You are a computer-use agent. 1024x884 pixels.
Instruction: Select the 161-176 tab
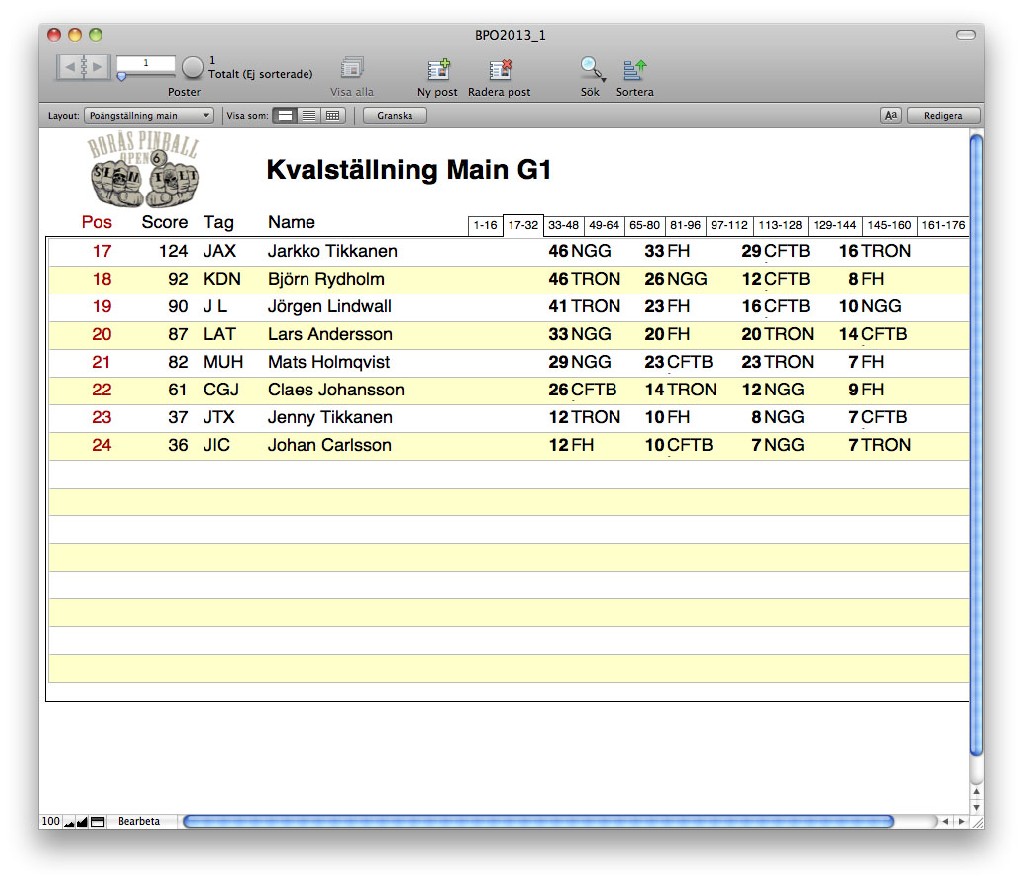(943, 225)
